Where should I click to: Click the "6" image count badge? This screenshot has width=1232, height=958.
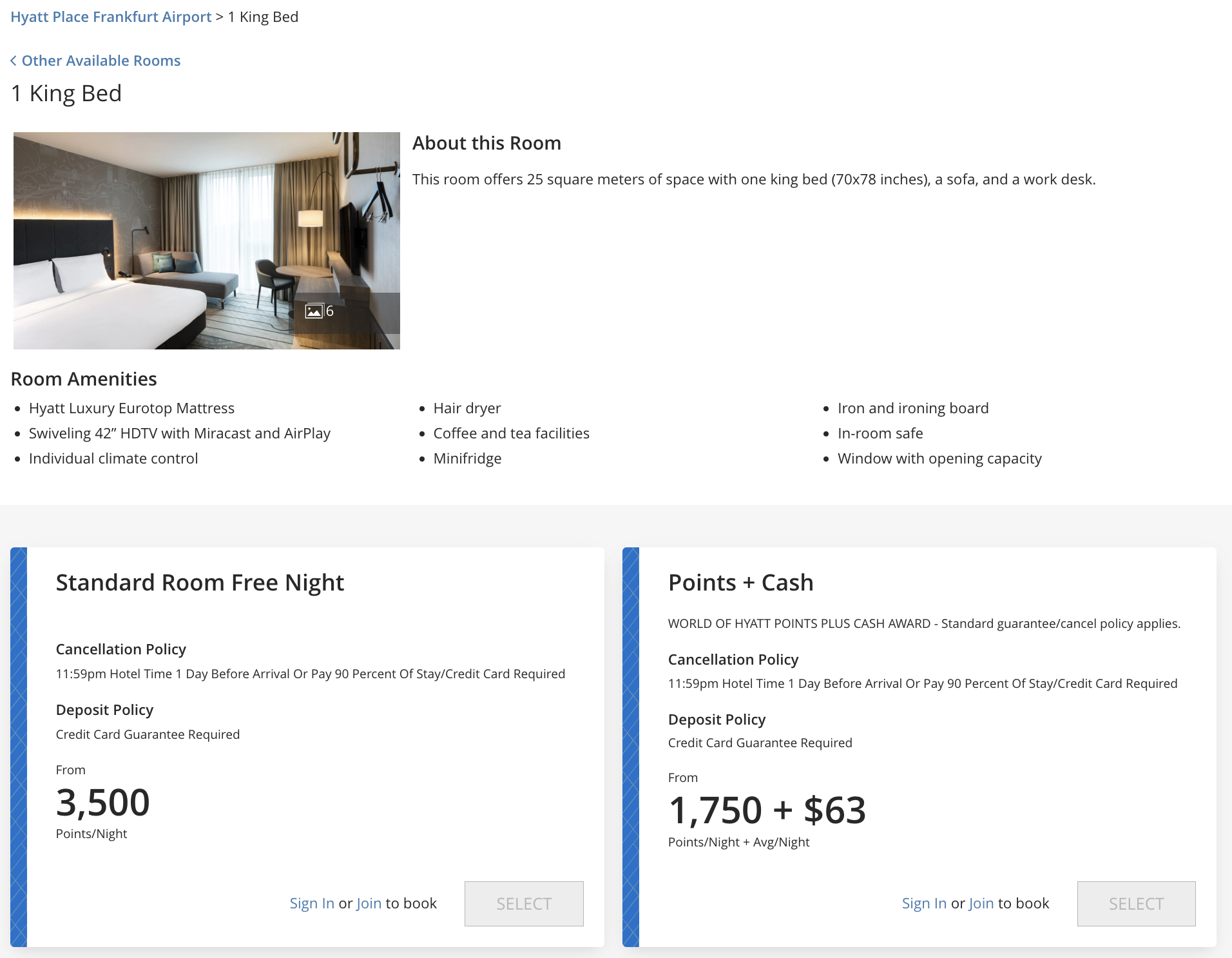coord(329,311)
